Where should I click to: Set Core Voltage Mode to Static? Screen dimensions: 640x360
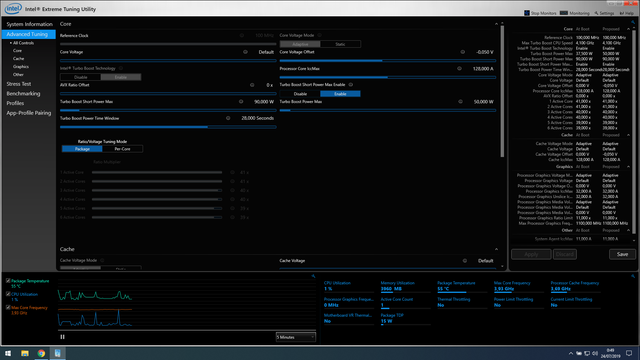pyautogui.click(x=340, y=44)
